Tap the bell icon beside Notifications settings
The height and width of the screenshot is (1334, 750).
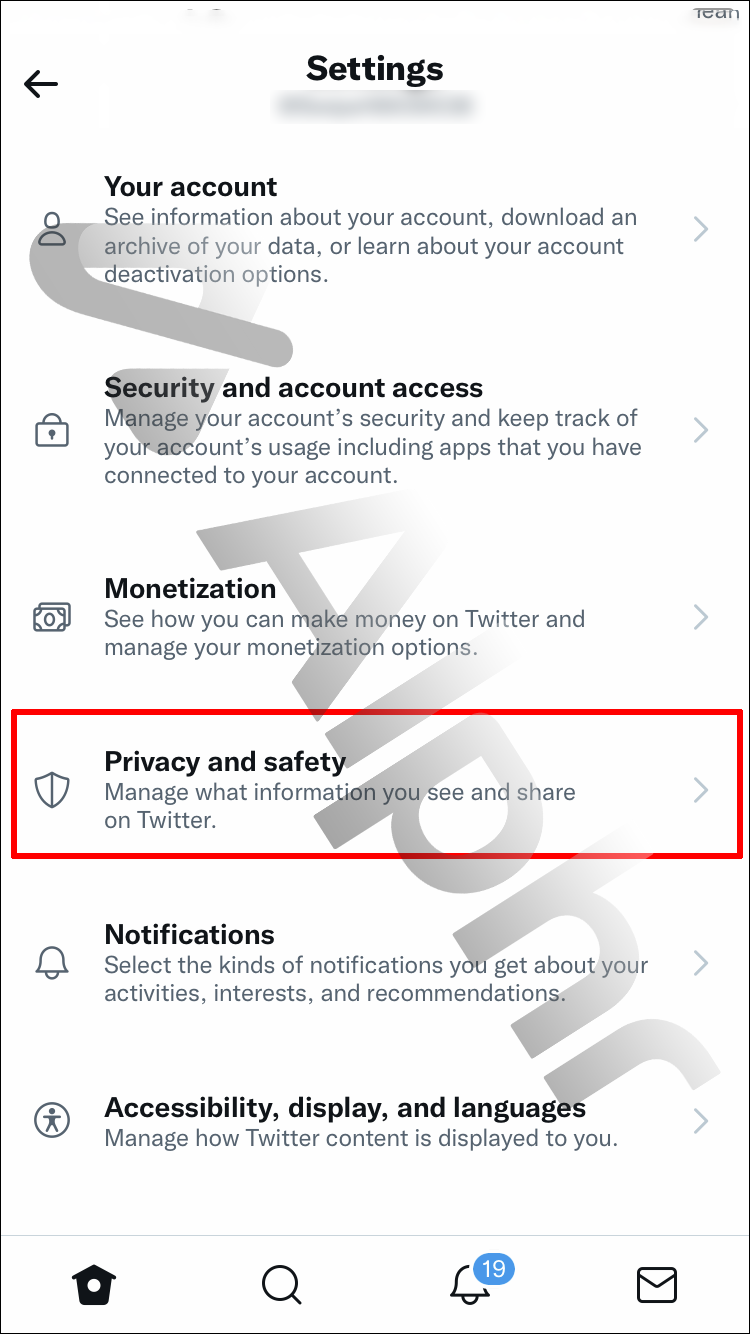click(51, 963)
